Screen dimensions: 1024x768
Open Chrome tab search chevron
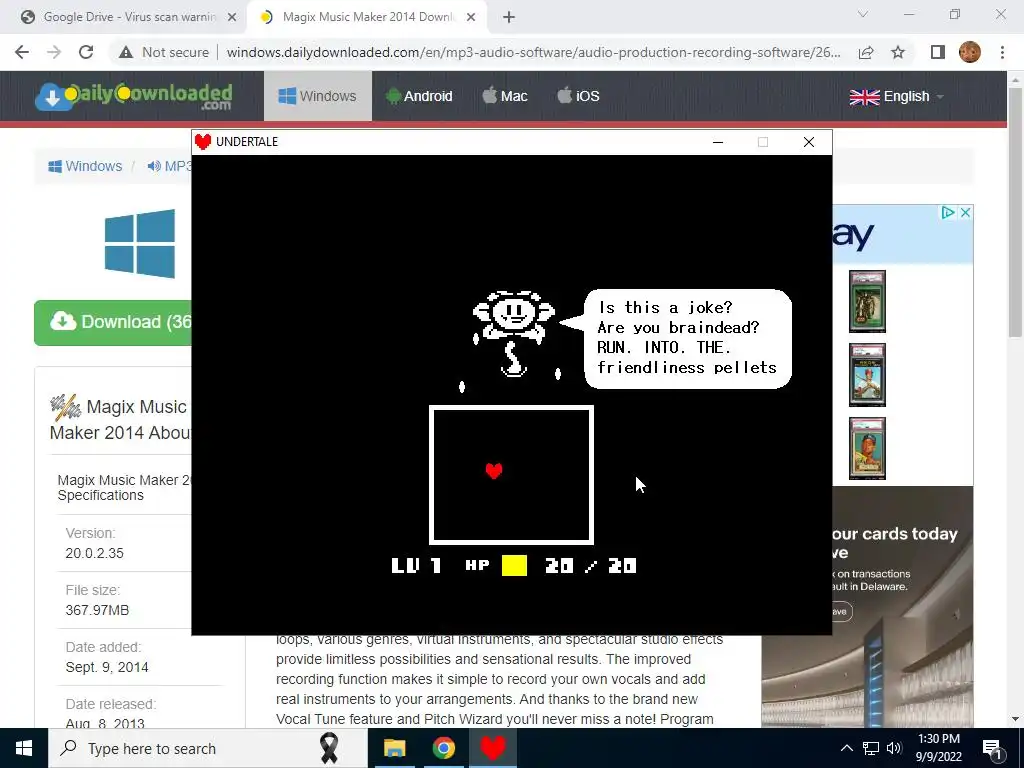pos(863,14)
